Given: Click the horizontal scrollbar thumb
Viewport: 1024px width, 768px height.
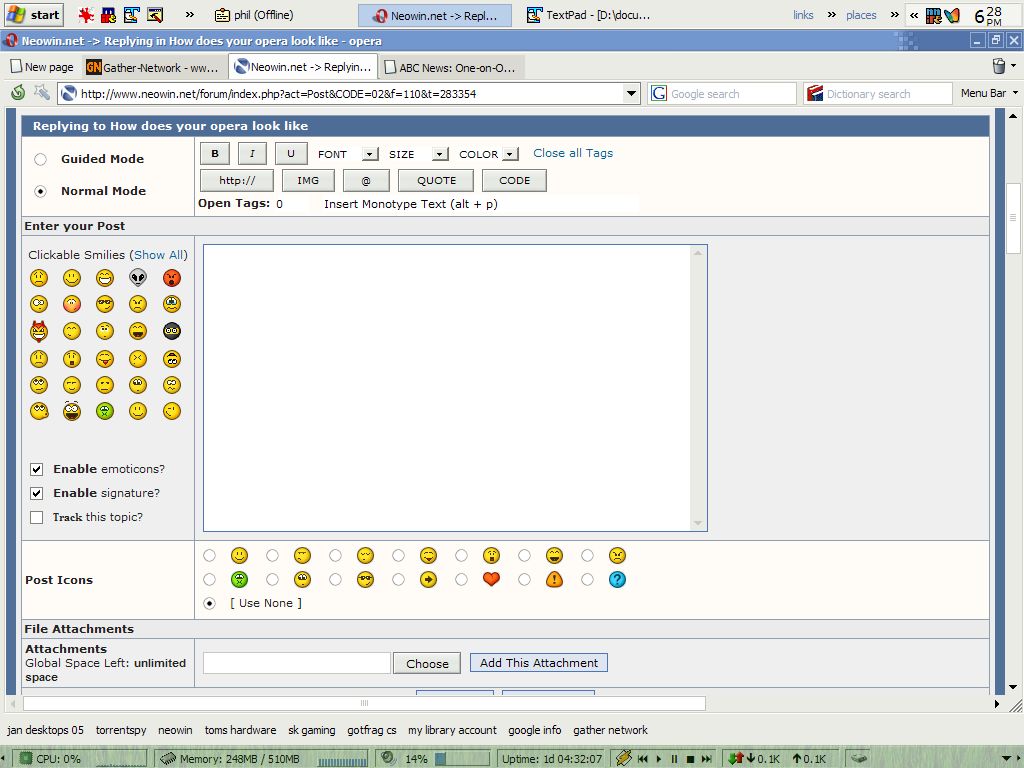Looking at the screenshot, I should tap(364, 703).
